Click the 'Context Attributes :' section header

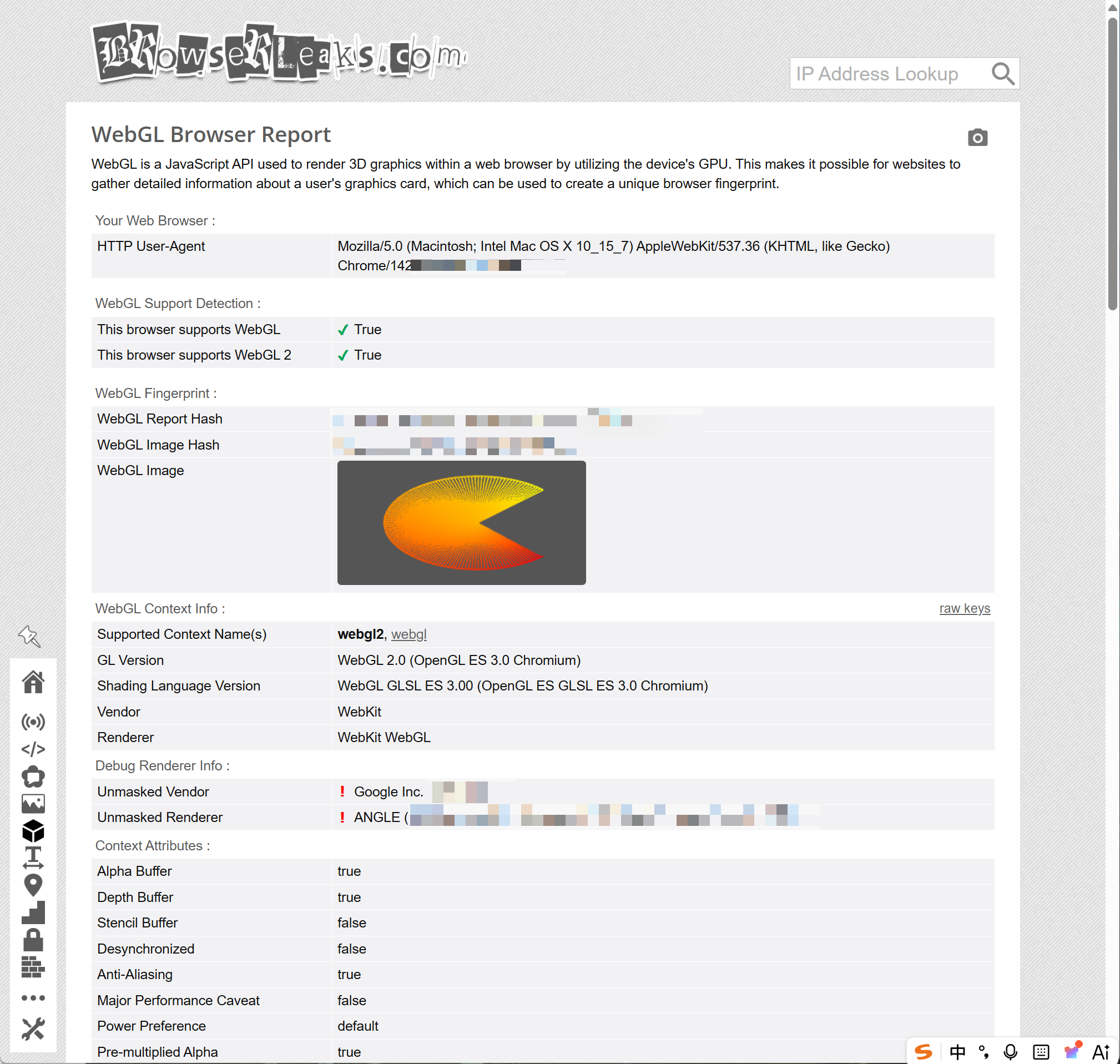point(153,846)
